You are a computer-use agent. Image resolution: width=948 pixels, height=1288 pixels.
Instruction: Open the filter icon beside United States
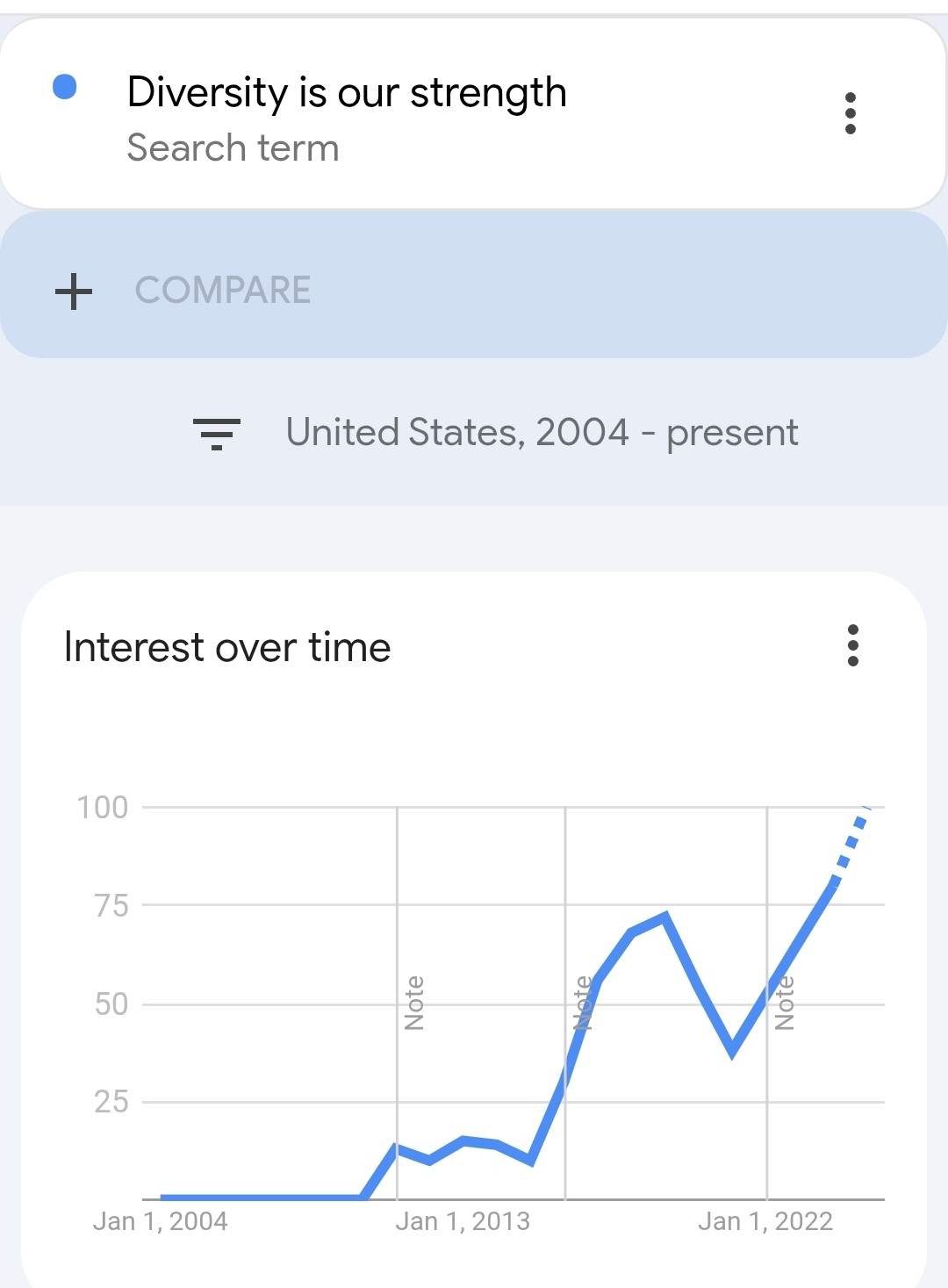(216, 433)
